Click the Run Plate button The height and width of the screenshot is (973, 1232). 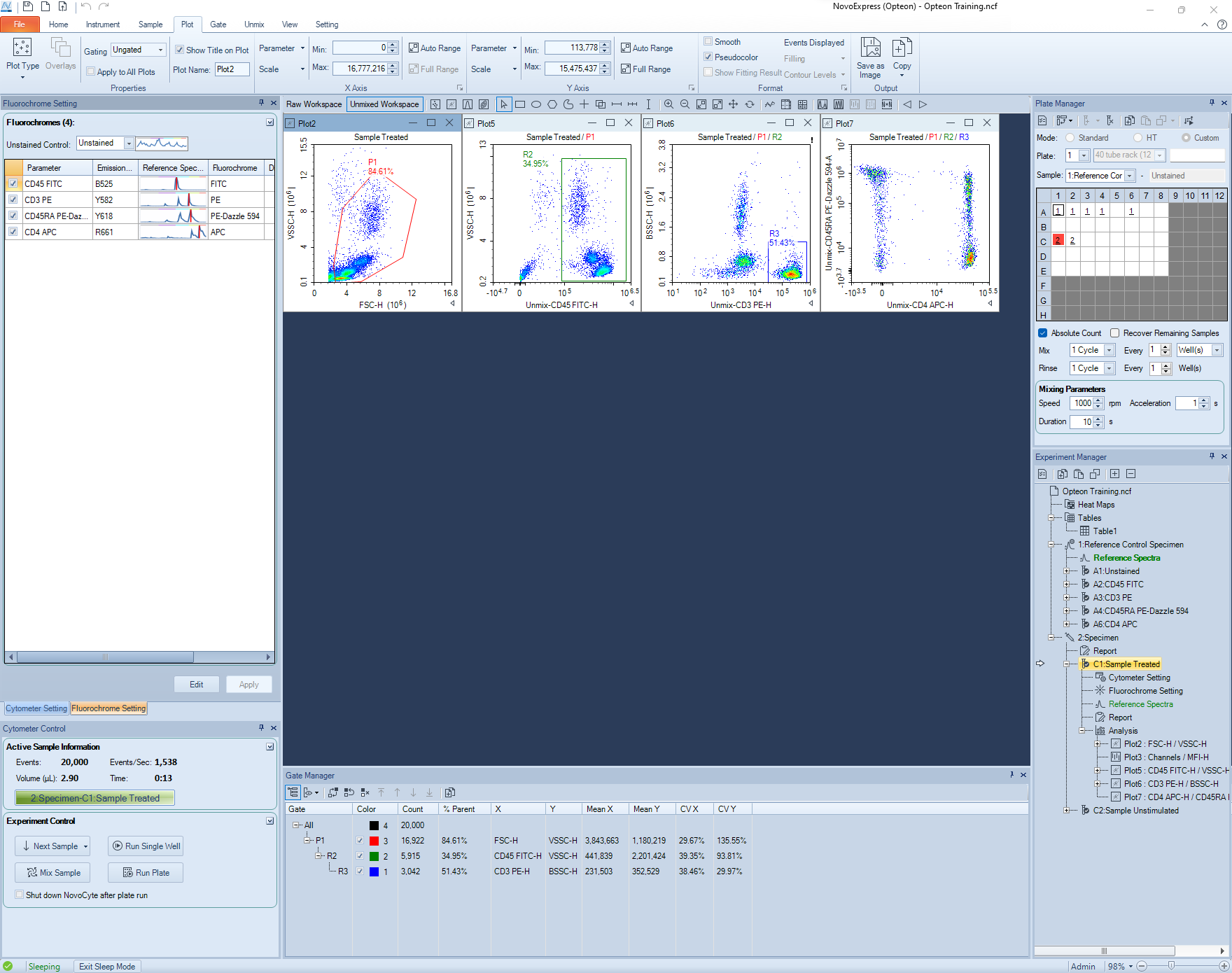pyautogui.click(x=145, y=872)
